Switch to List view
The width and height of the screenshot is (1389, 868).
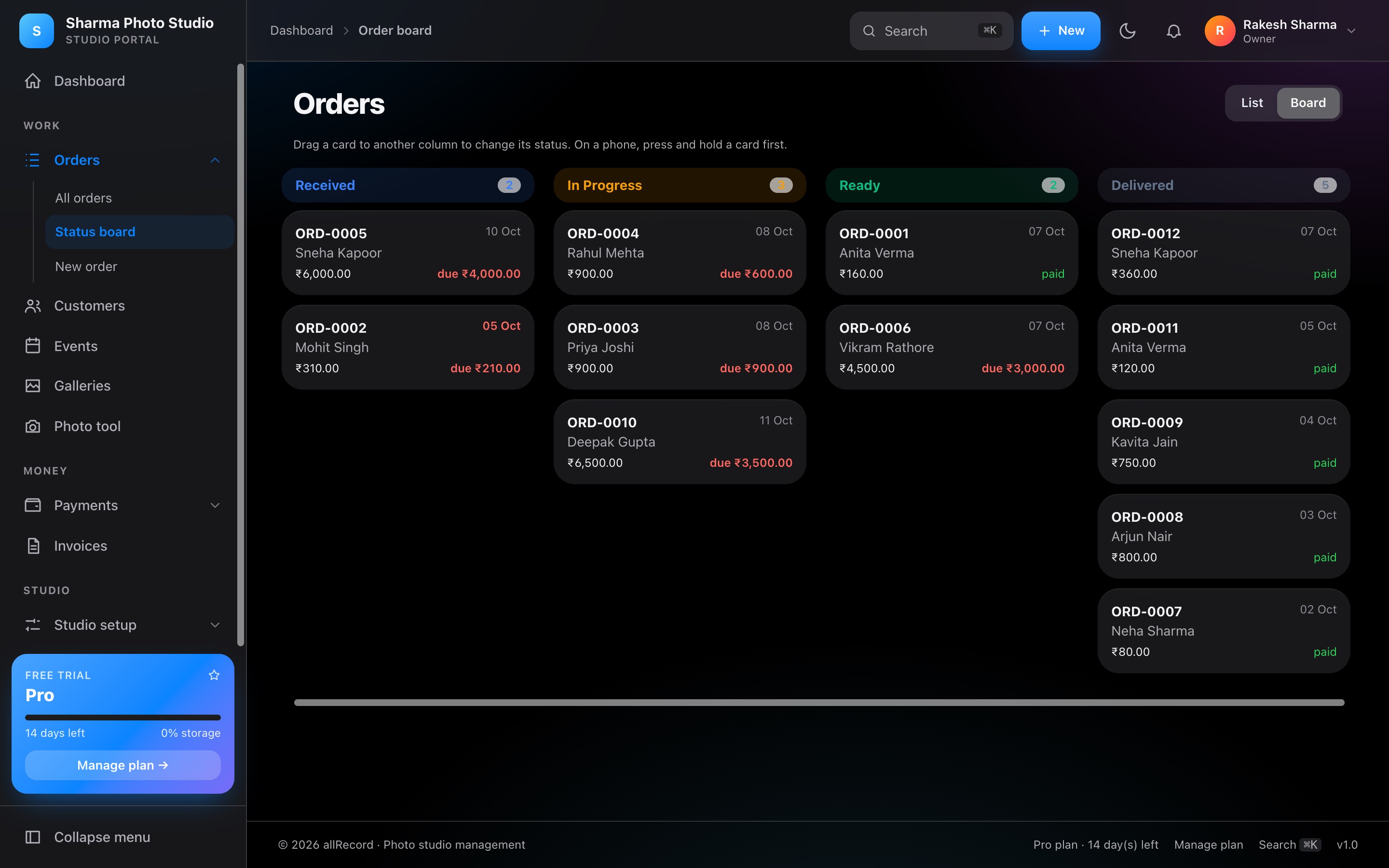click(1252, 103)
